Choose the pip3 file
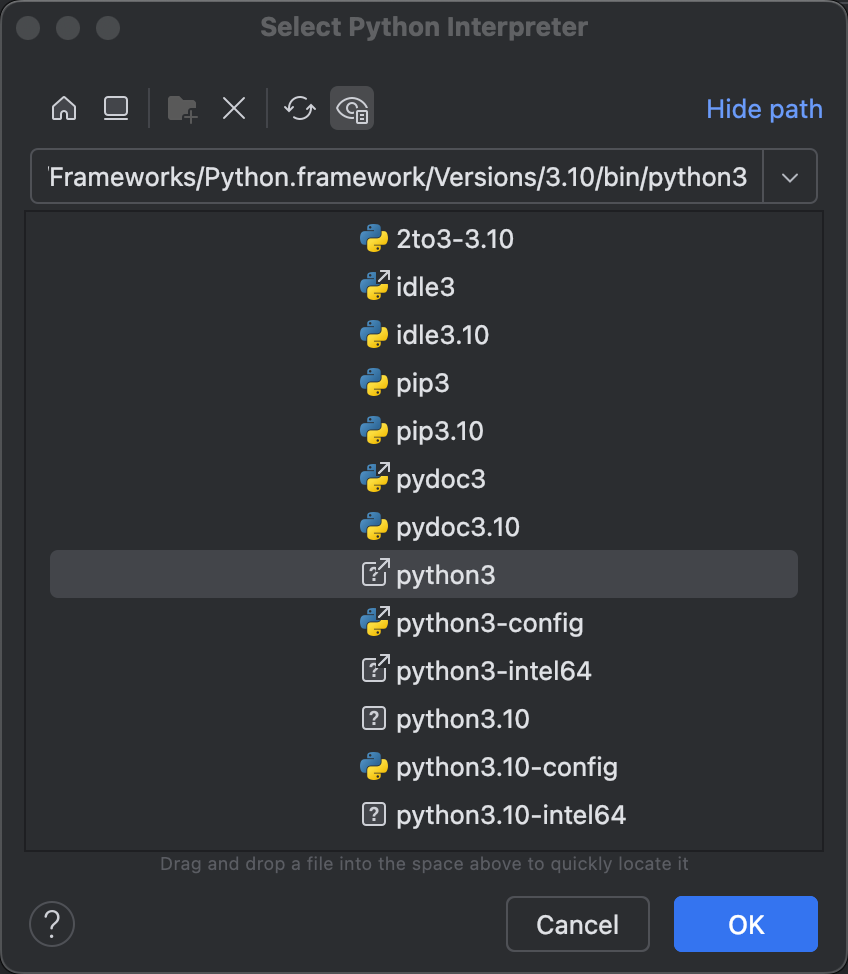The width and height of the screenshot is (848, 974). tap(424, 383)
